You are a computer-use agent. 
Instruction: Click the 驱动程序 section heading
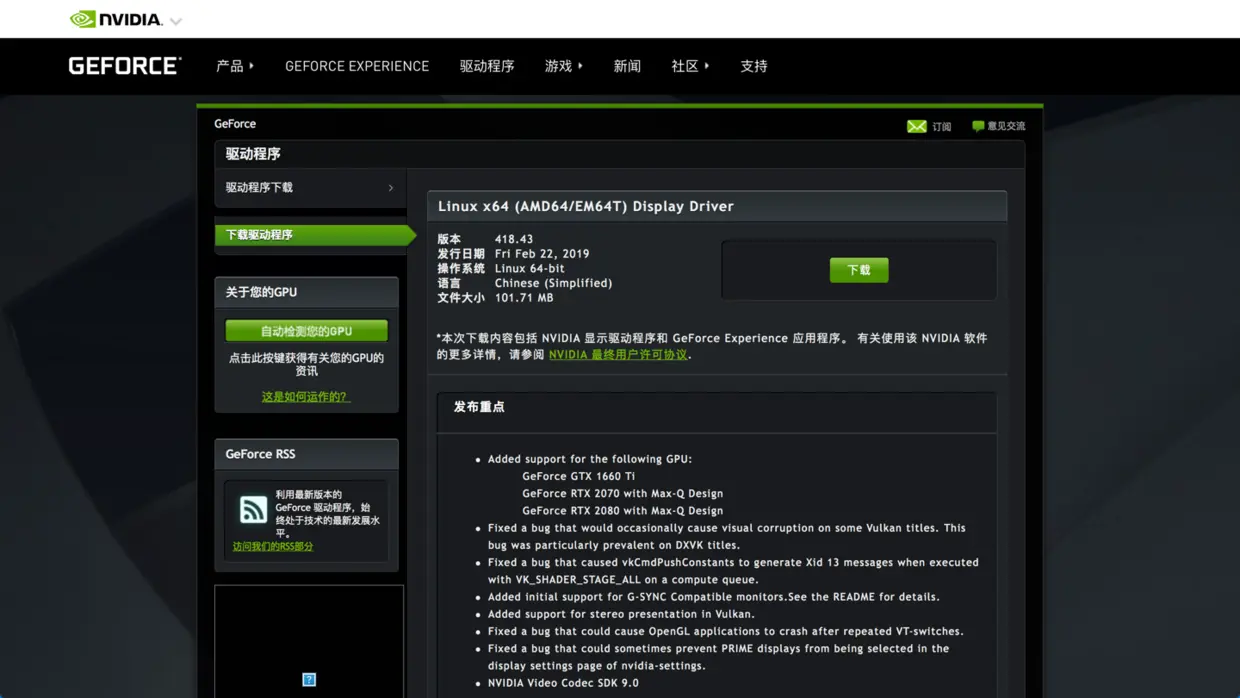click(x=253, y=154)
